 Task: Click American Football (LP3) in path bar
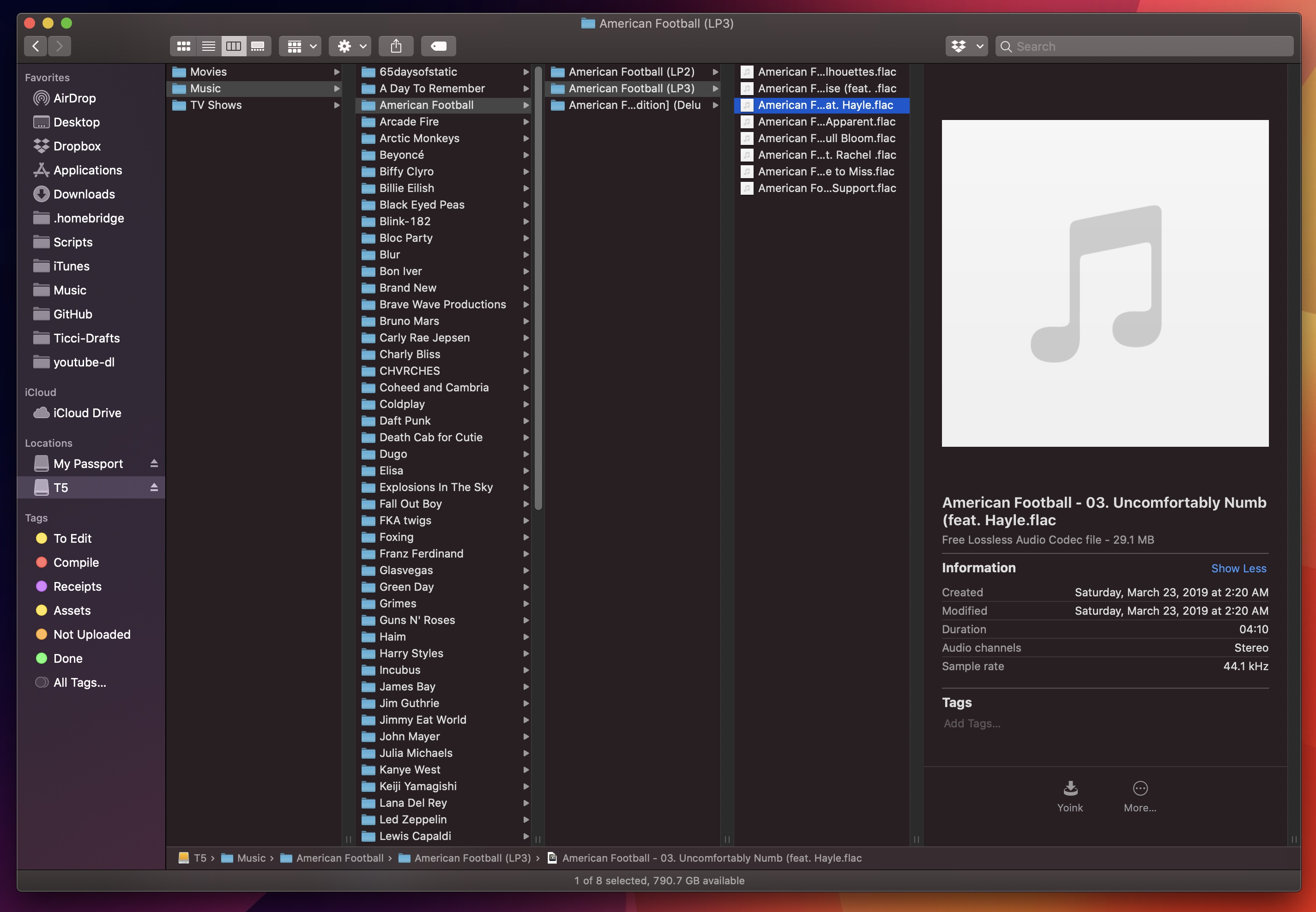tap(465, 858)
